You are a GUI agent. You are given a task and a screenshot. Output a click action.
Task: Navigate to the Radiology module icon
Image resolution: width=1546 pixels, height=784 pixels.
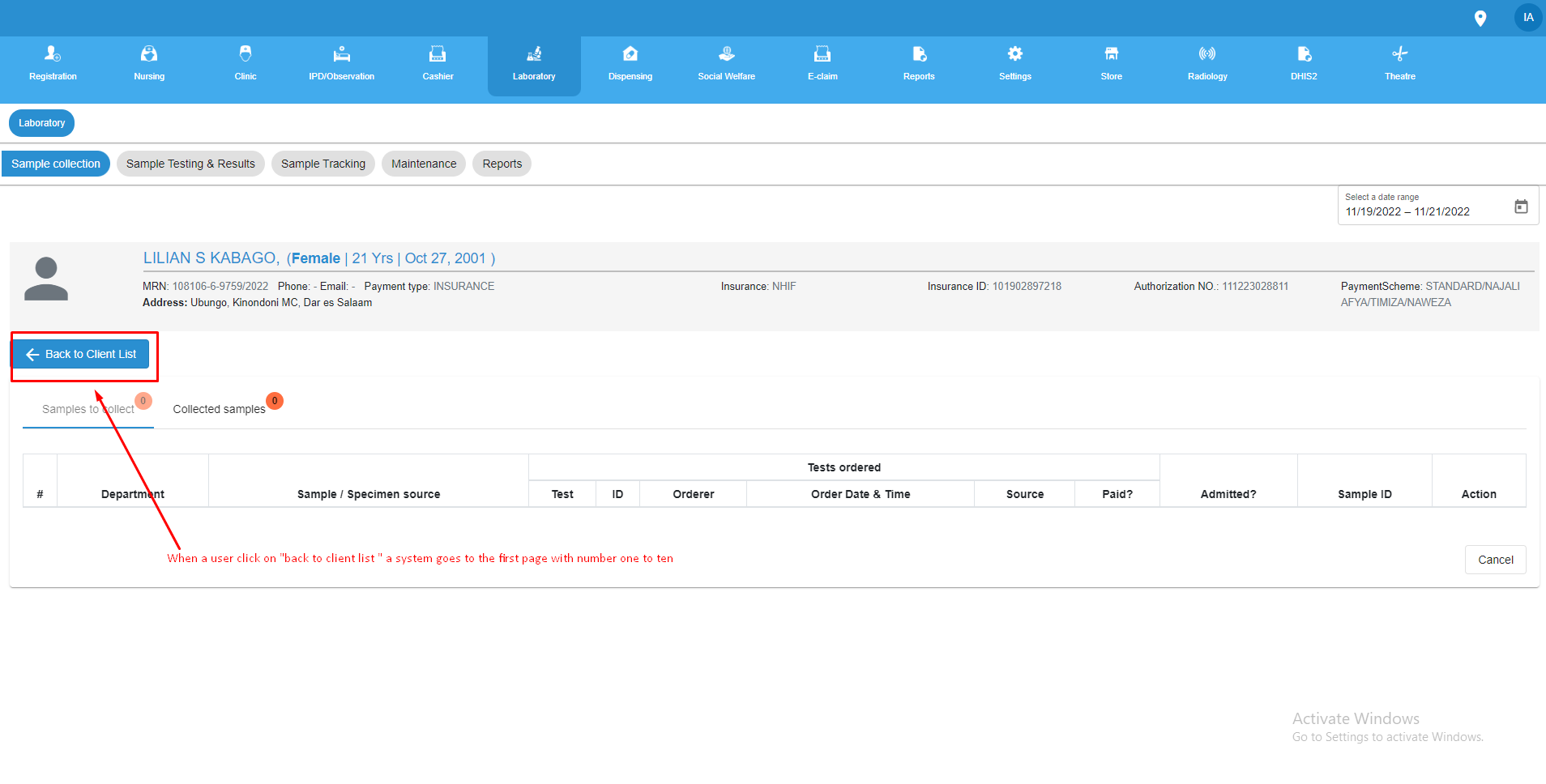(x=1206, y=63)
